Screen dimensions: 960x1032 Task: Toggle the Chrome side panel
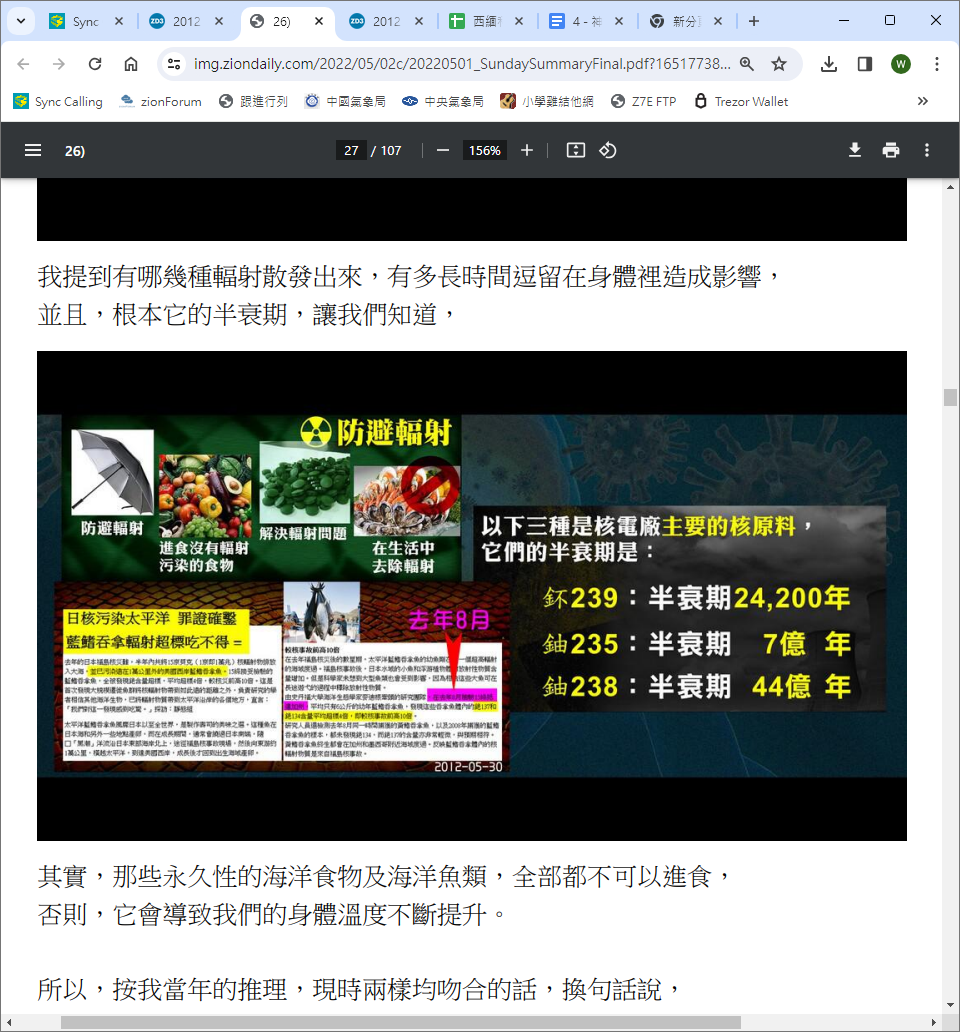pyautogui.click(x=865, y=64)
